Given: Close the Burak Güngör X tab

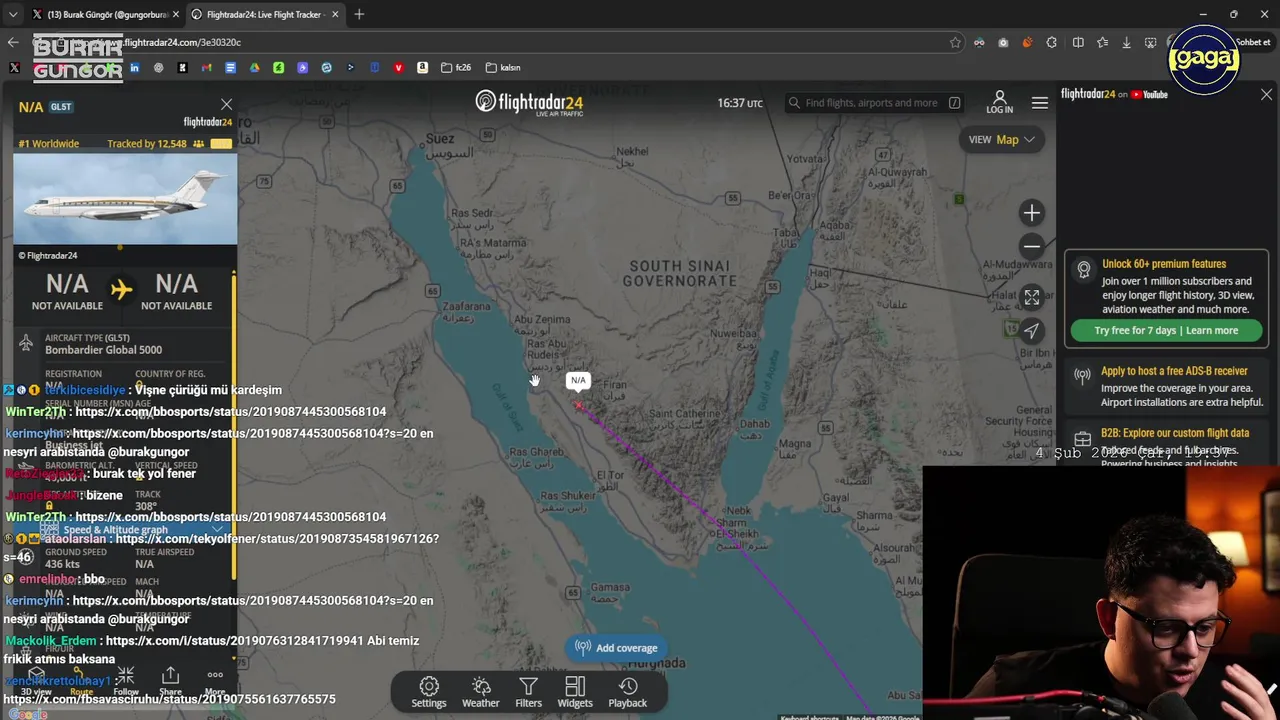Looking at the screenshot, I should 176,14.
